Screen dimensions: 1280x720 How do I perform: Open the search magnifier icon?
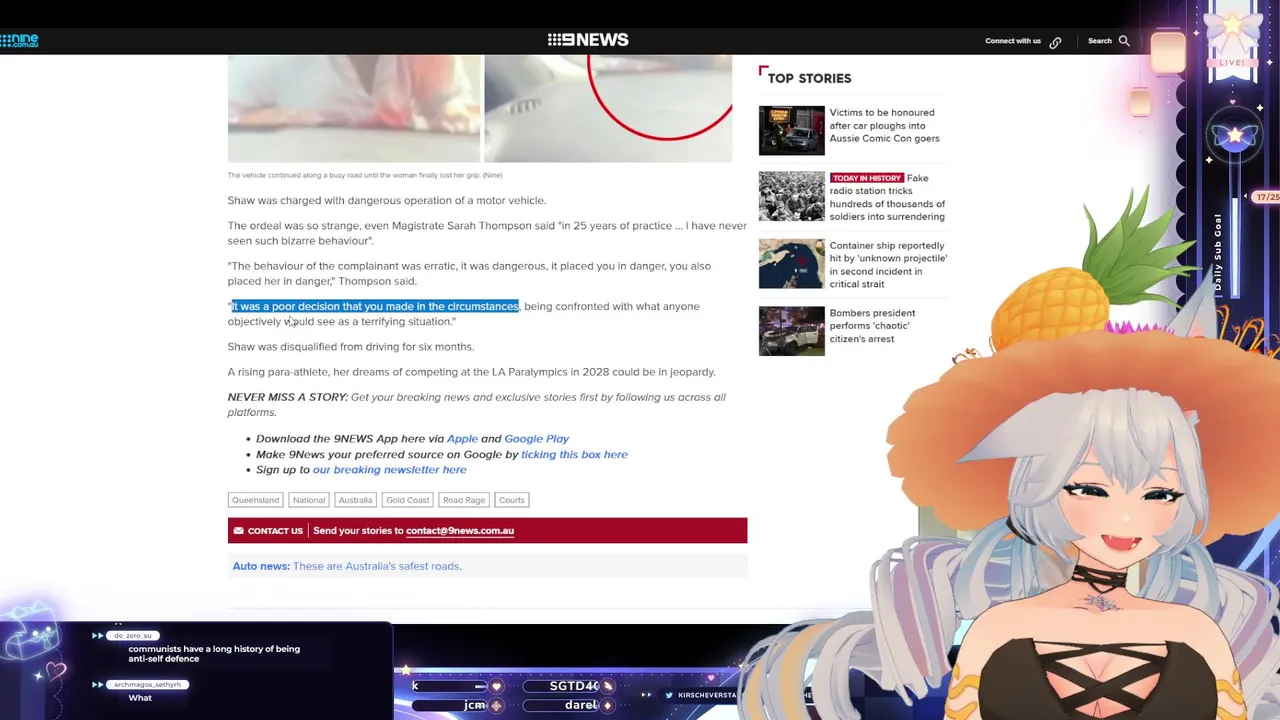tap(1124, 41)
